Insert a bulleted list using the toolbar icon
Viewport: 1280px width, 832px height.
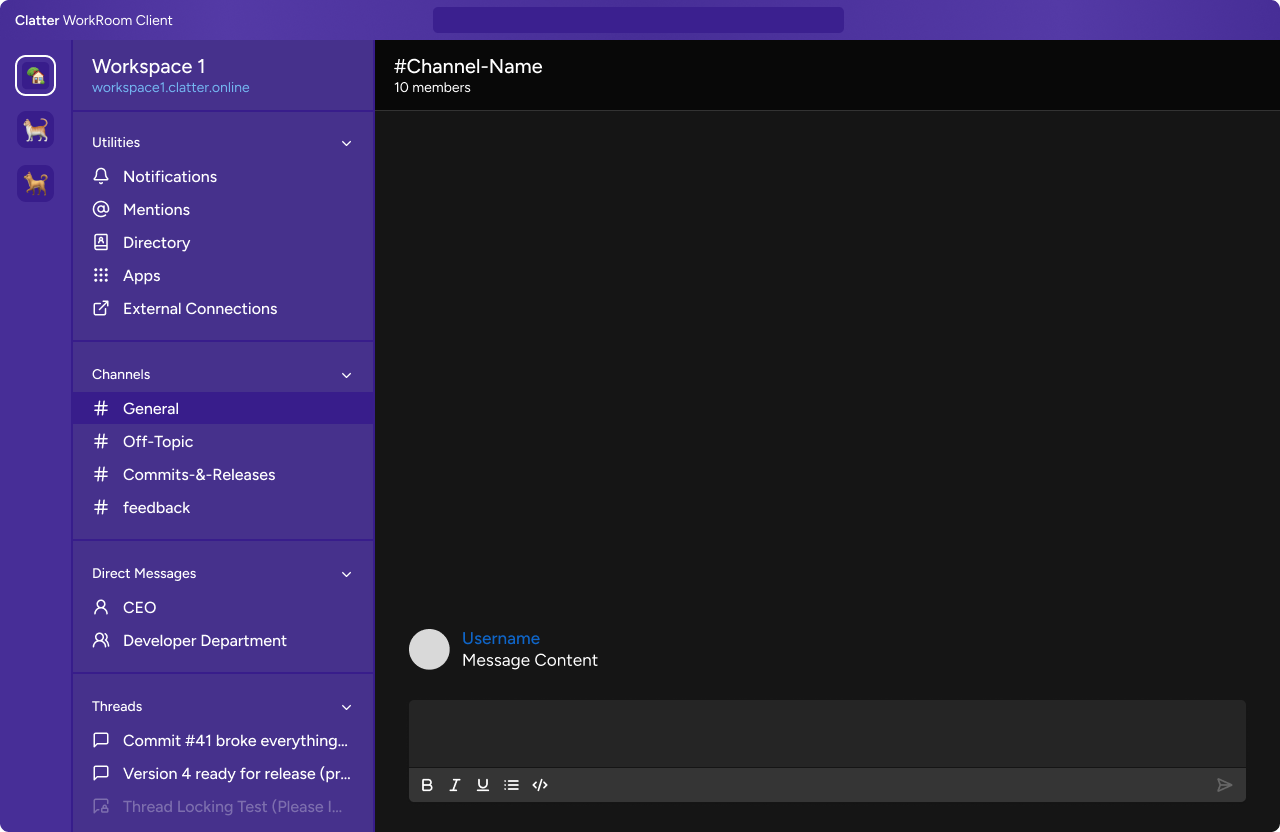pos(511,785)
